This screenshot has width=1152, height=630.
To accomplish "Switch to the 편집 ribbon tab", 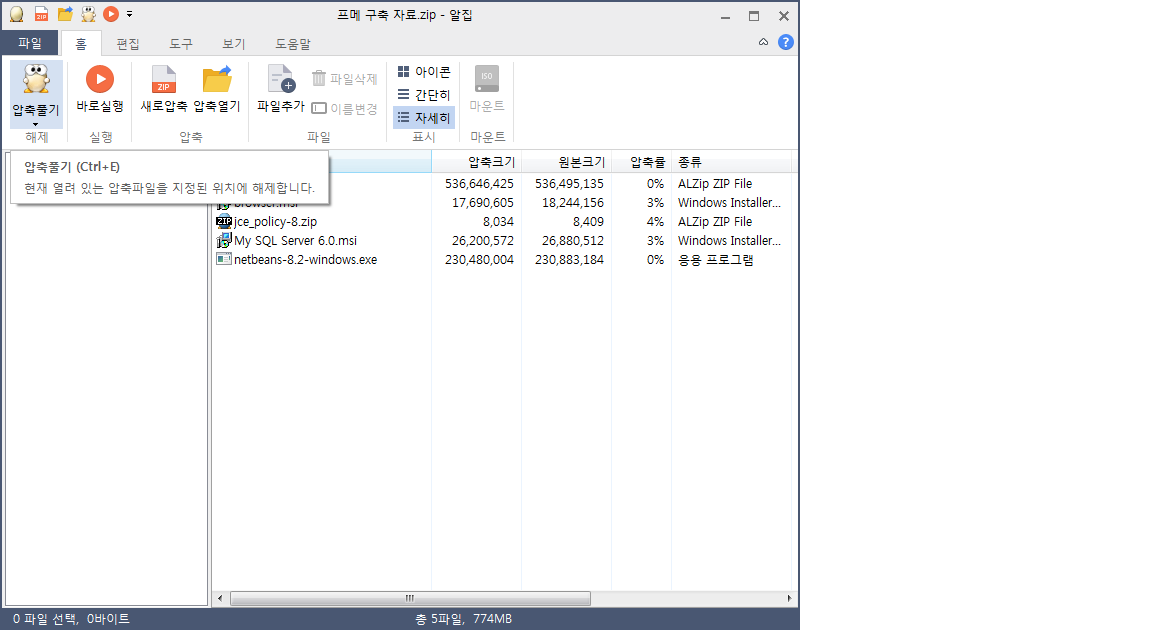I will (x=128, y=44).
